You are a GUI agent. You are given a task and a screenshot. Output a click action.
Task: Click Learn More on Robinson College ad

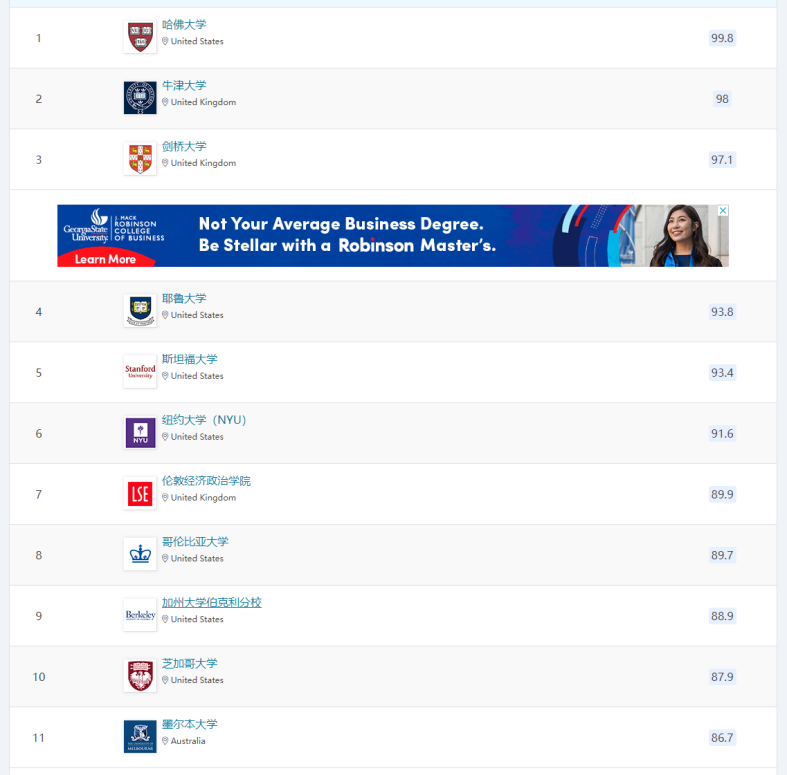tap(105, 259)
